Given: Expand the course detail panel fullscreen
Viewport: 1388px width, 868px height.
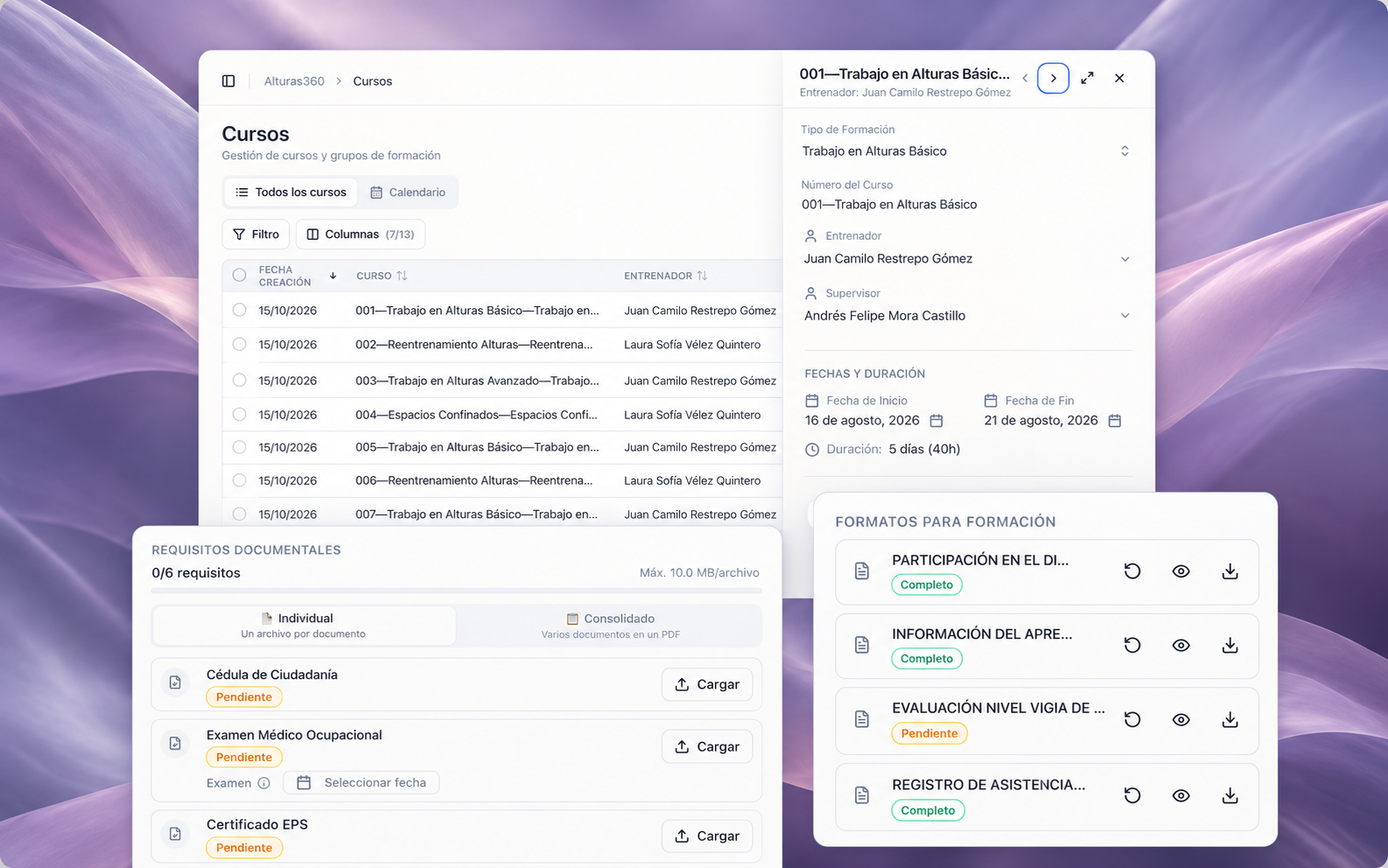Looking at the screenshot, I should click(x=1087, y=78).
